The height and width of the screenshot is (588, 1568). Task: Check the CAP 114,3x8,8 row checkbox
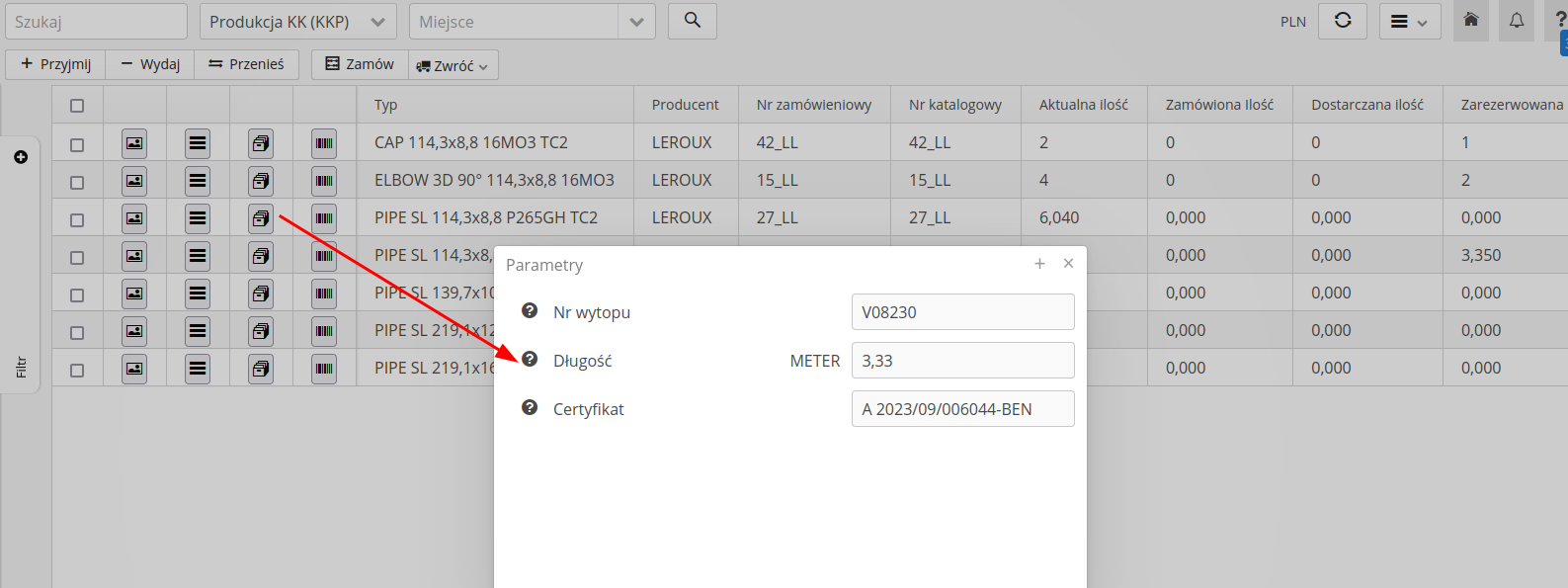pos(77,144)
